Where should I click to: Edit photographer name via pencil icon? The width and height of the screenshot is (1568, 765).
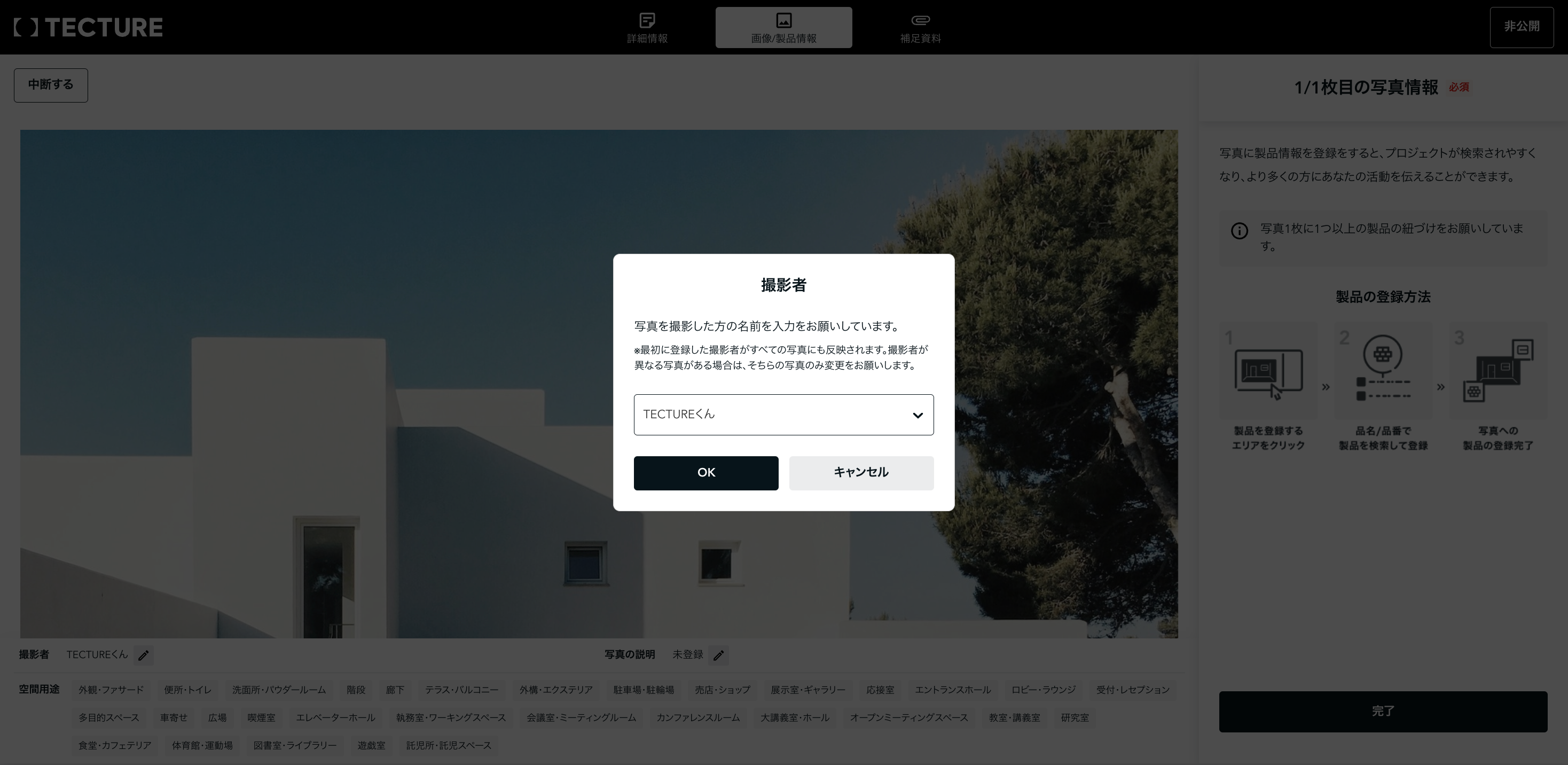(x=144, y=655)
